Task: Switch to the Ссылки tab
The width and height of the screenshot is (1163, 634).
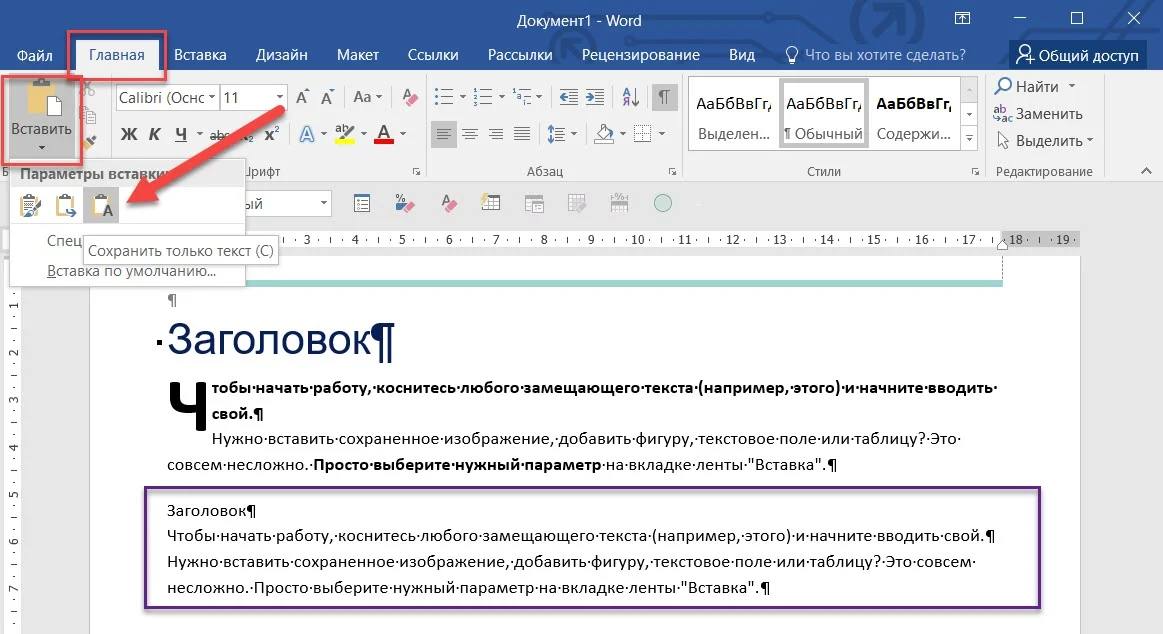Action: (433, 55)
